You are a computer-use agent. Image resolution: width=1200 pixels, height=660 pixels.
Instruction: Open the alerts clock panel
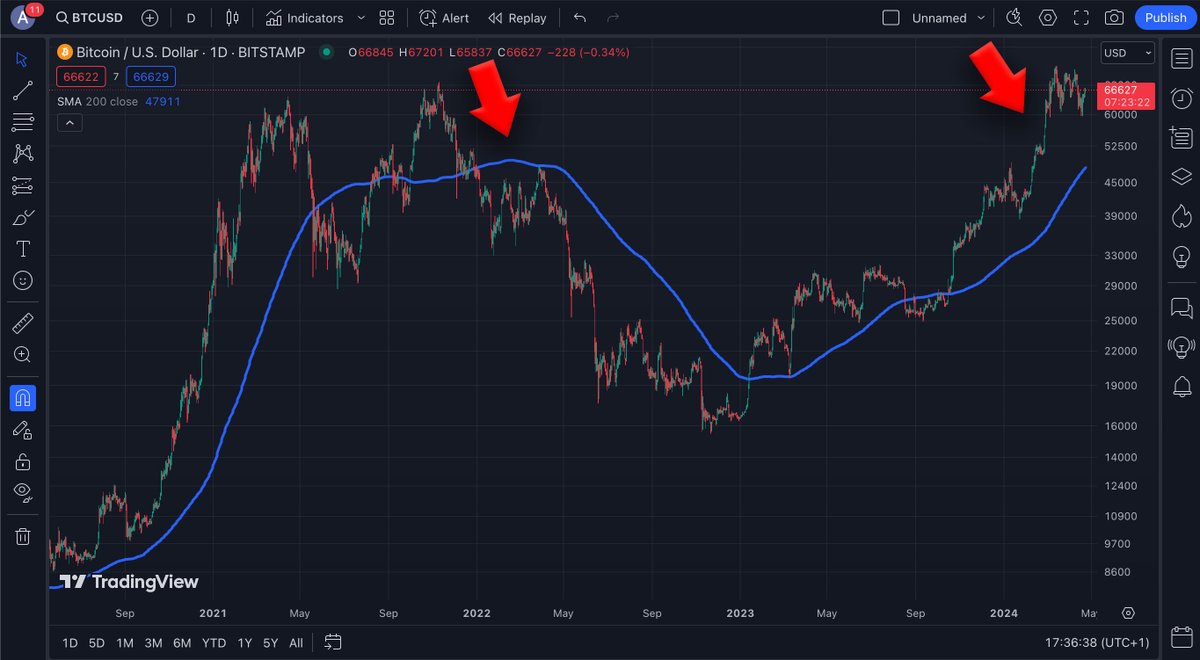pos(1181,98)
